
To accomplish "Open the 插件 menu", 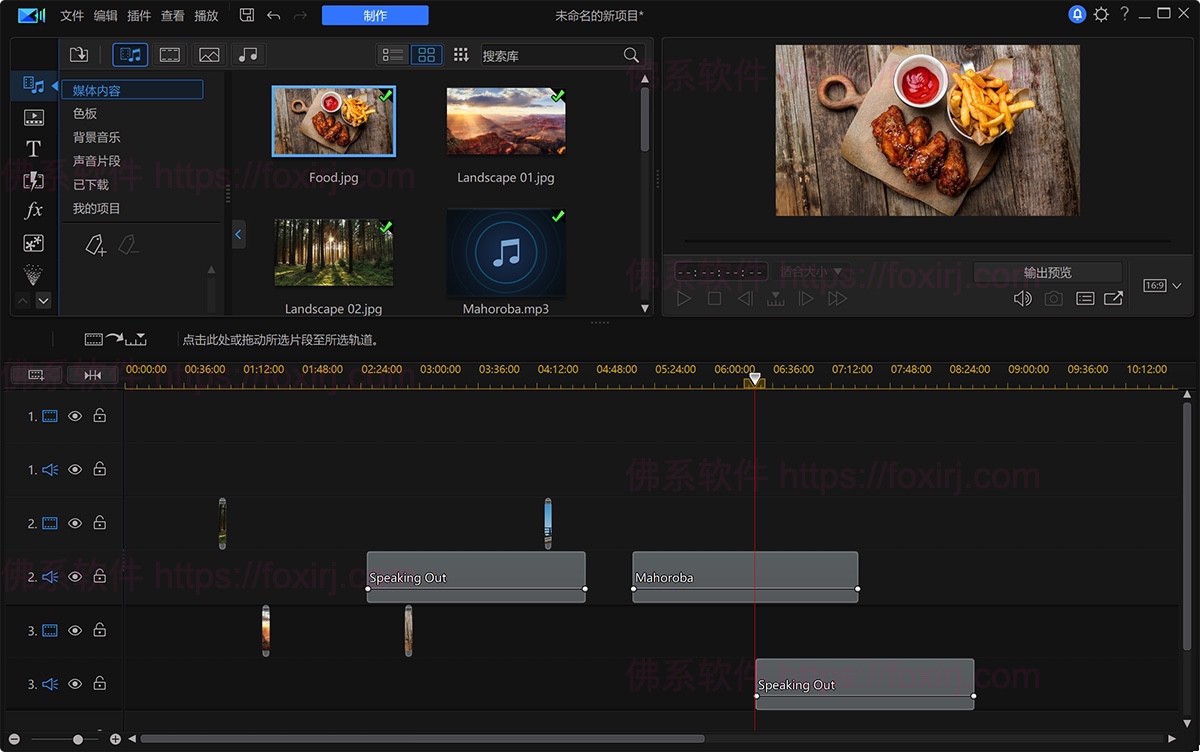I will click(139, 16).
